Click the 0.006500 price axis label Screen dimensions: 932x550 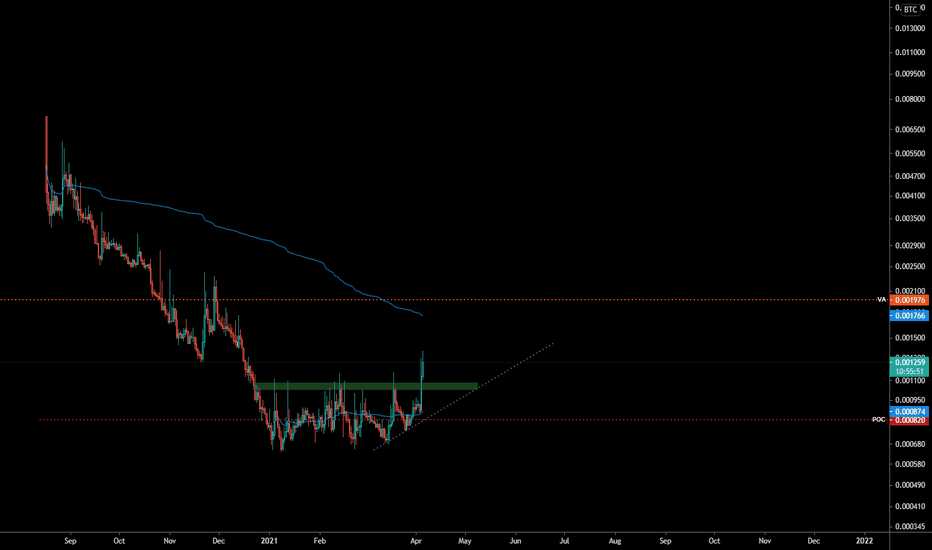click(x=910, y=130)
